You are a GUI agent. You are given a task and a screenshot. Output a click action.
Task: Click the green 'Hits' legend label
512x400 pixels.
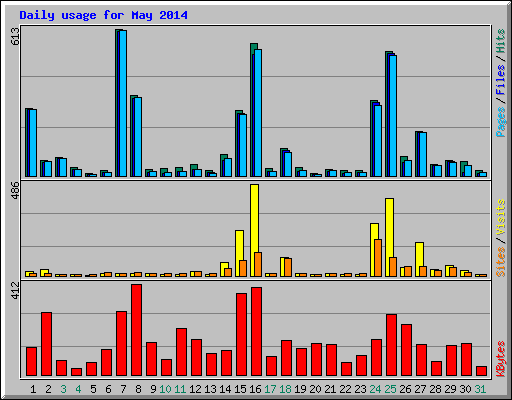[501, 41]
